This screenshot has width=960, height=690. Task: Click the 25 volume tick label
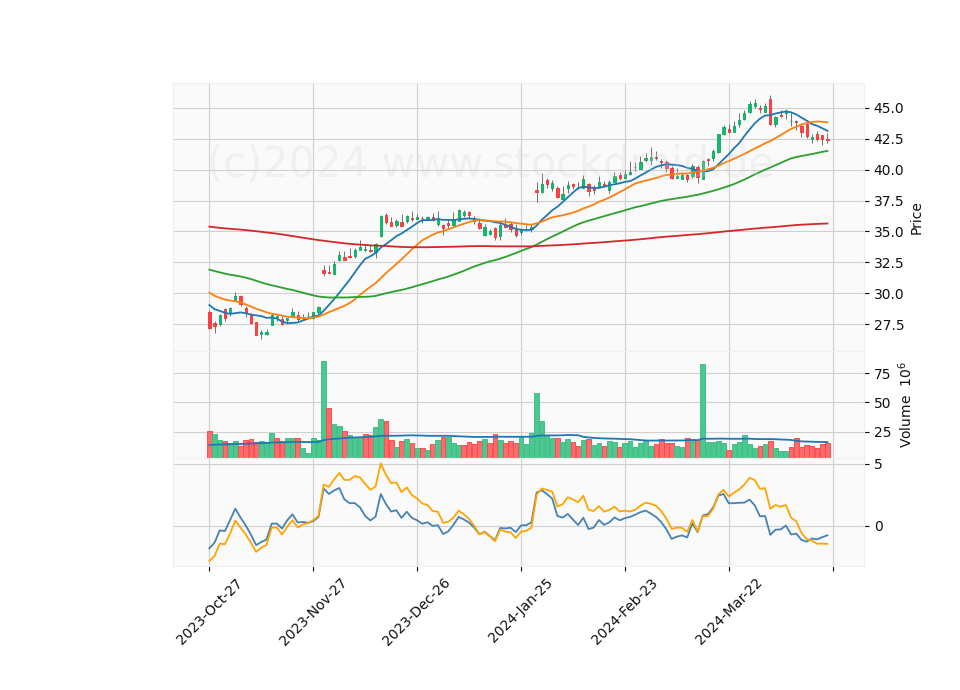pyautogui.click(x=882, y=433)
